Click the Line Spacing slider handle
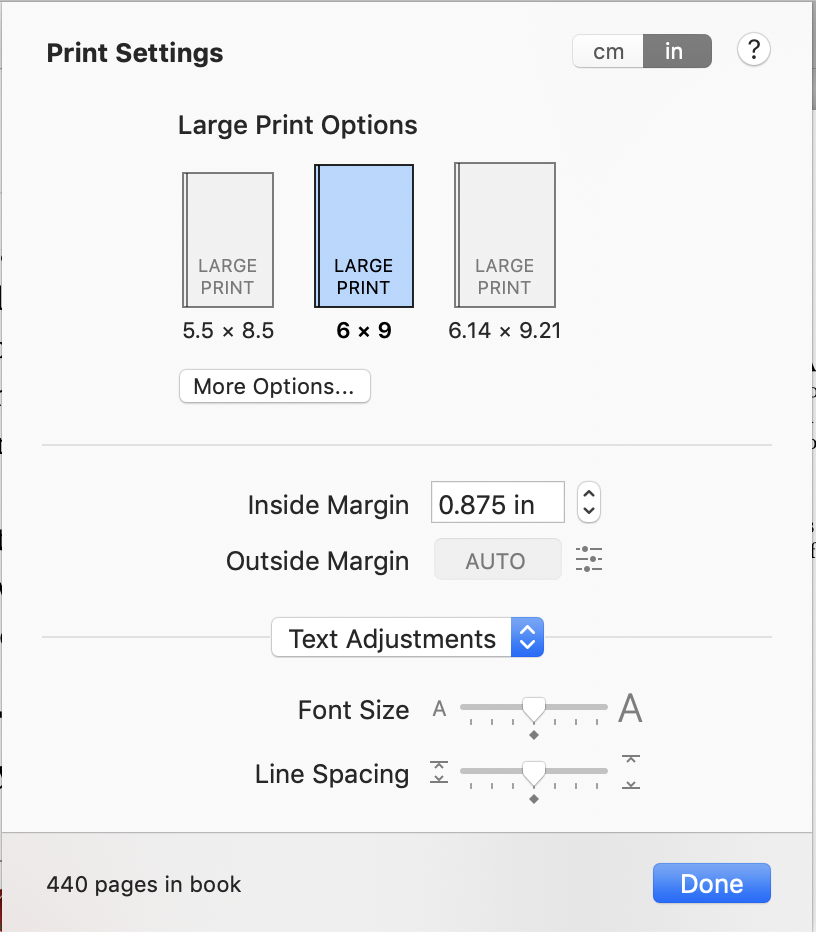Image resolution: width=816 pixels, height=932 pixels. click(534, 772)
